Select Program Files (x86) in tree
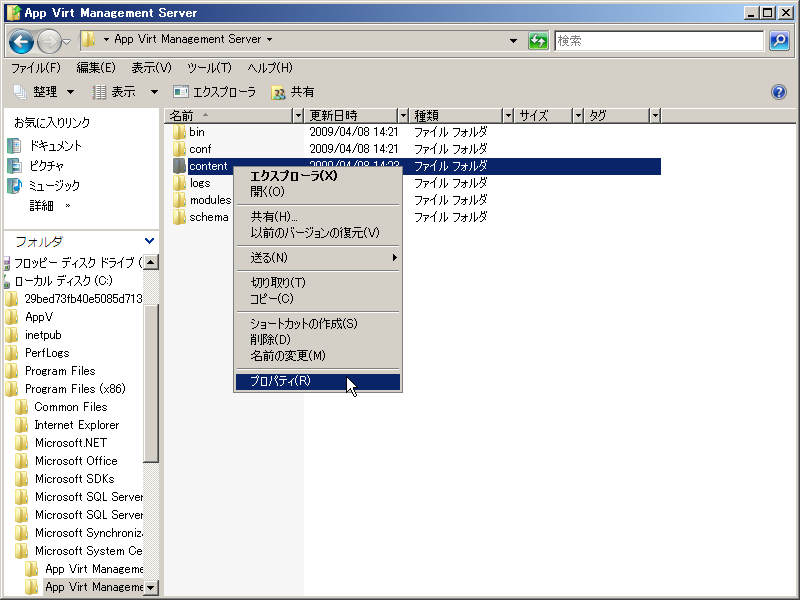 pyautogui.click(x=75, y=389)
